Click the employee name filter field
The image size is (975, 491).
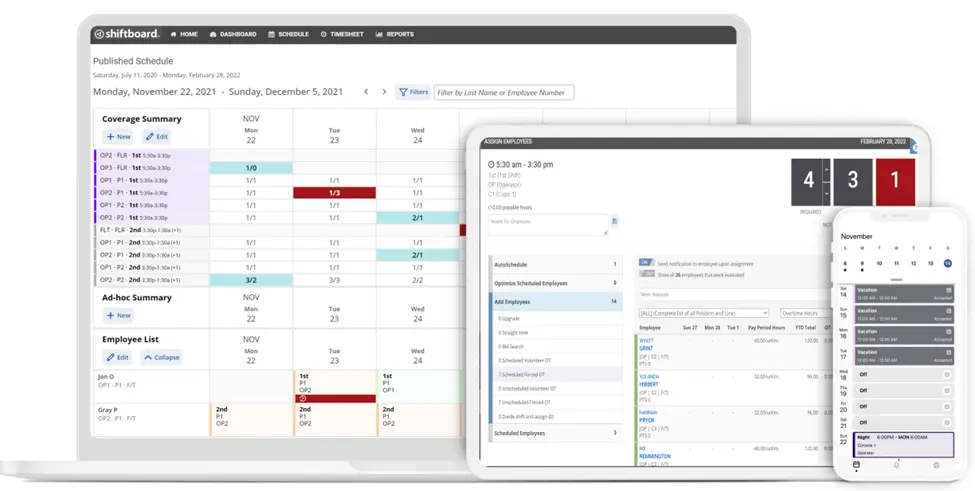click(504, 92)
